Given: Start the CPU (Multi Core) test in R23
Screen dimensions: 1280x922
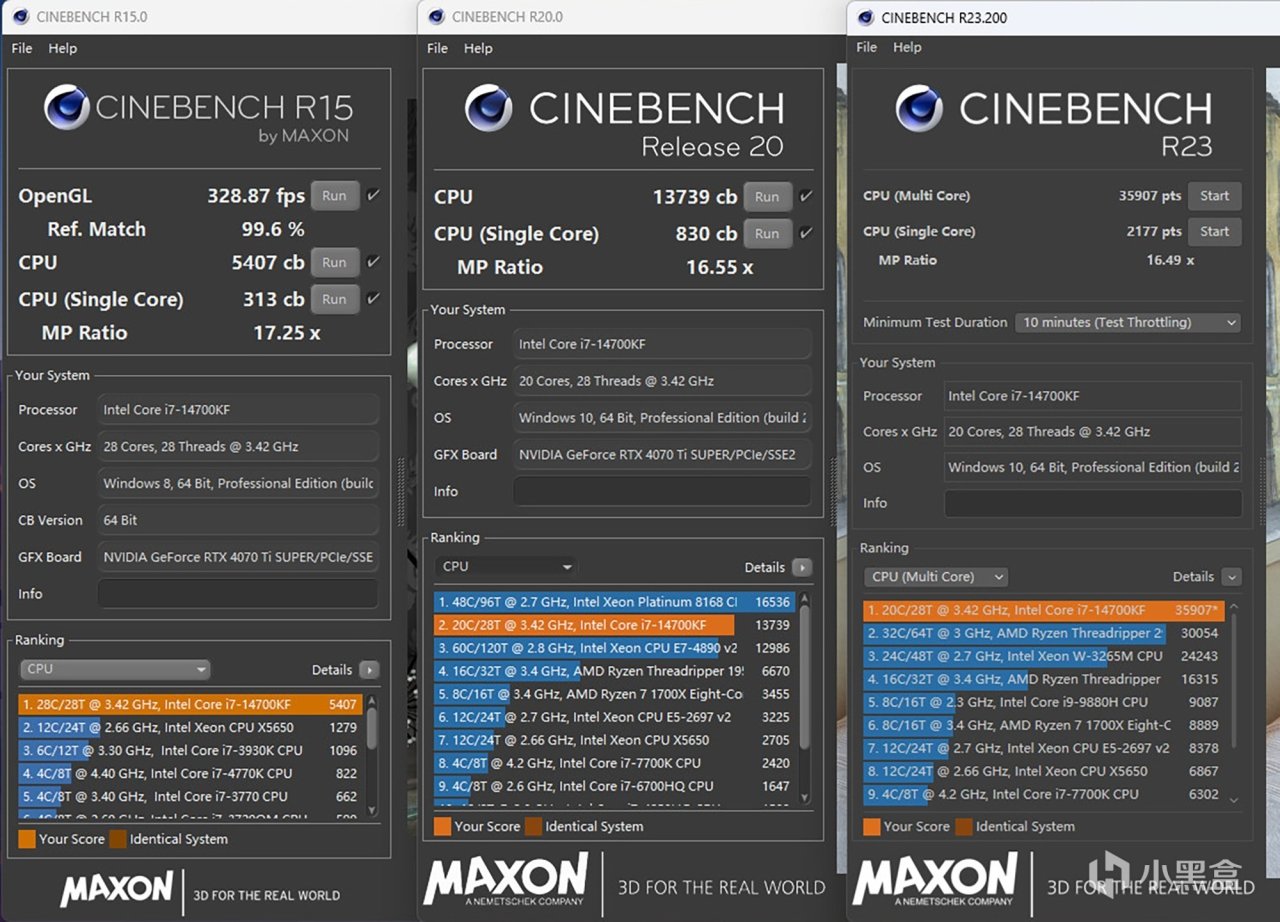Looking at the screenshot, I should coord(1214,196).
